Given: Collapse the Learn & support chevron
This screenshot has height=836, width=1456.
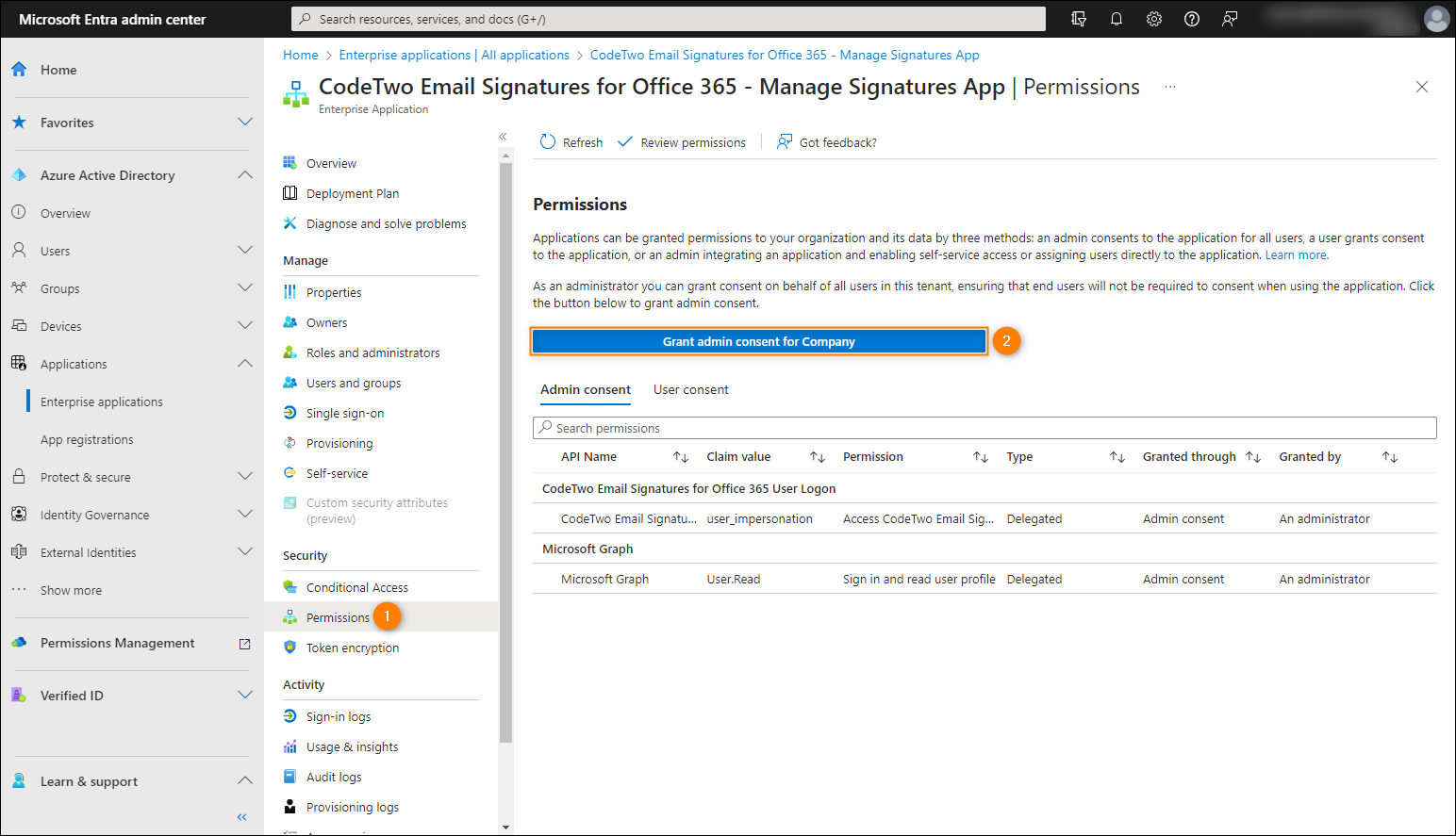Looking at the screenshot, I should 245,780.
